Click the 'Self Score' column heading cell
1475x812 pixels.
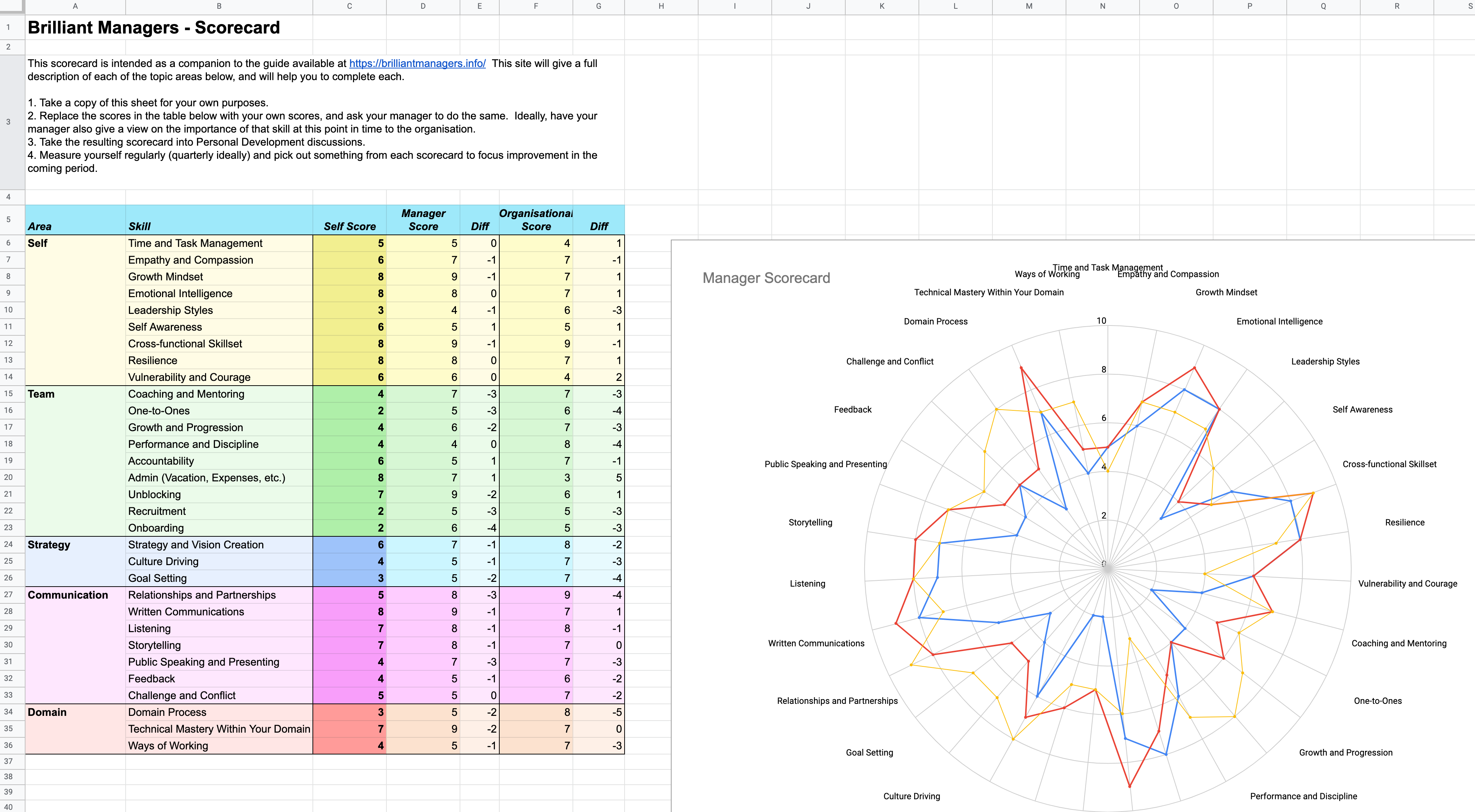(349, 220)
